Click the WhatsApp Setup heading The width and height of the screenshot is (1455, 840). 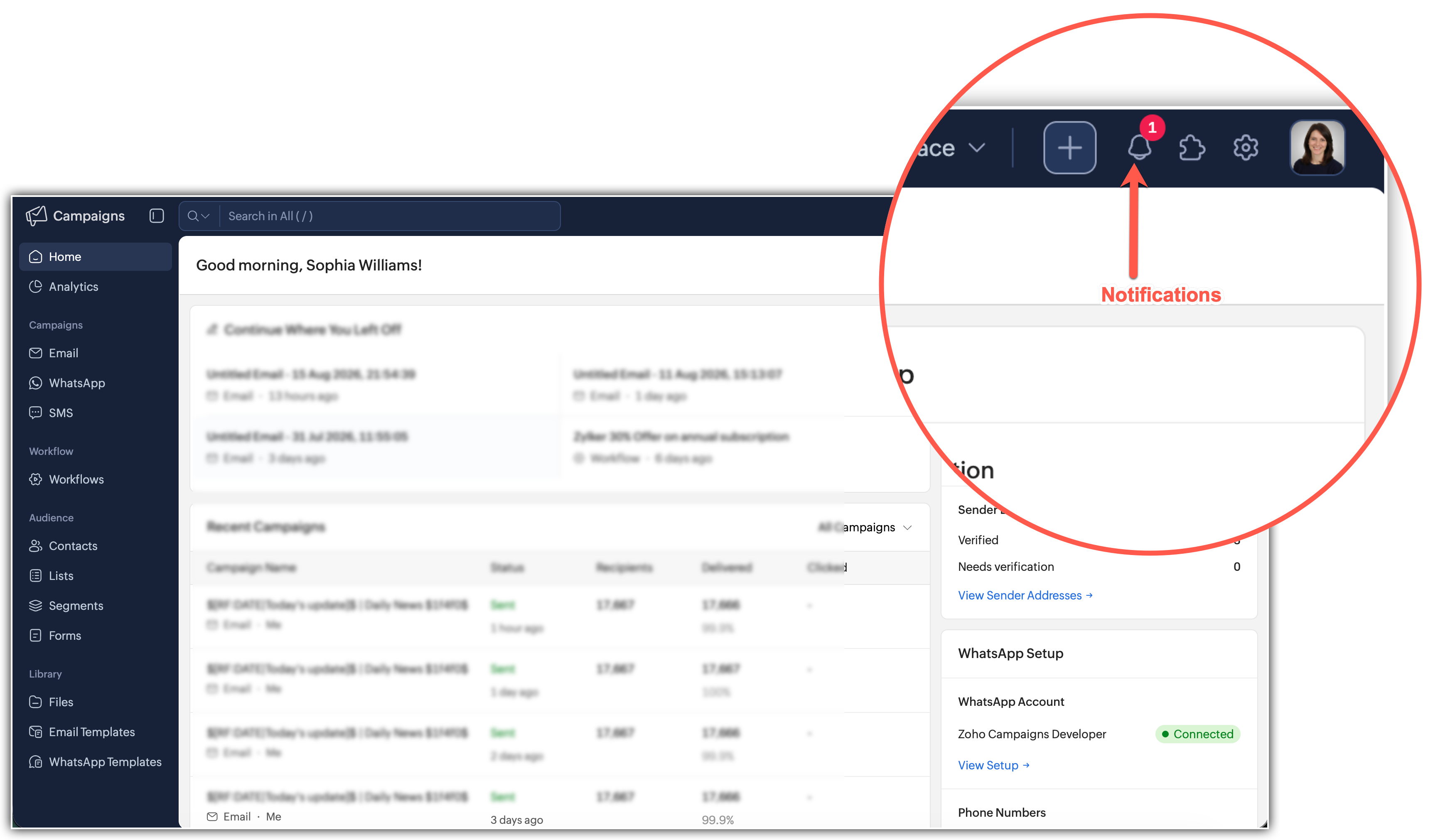point(1010,653)
